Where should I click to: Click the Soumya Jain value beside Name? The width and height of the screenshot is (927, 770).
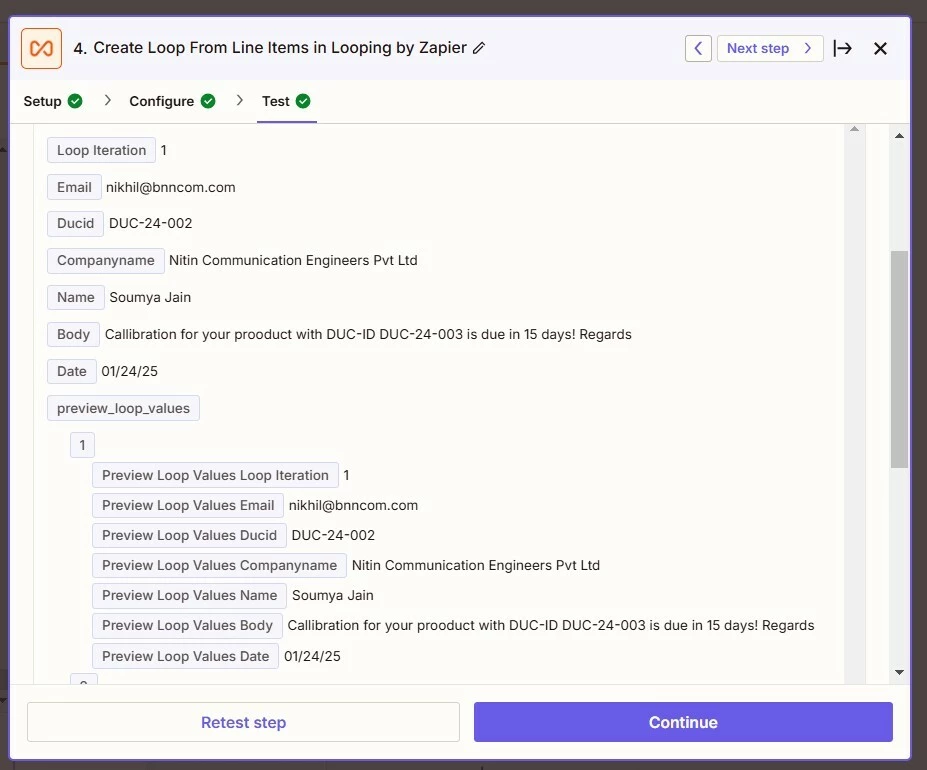point(150,297)
